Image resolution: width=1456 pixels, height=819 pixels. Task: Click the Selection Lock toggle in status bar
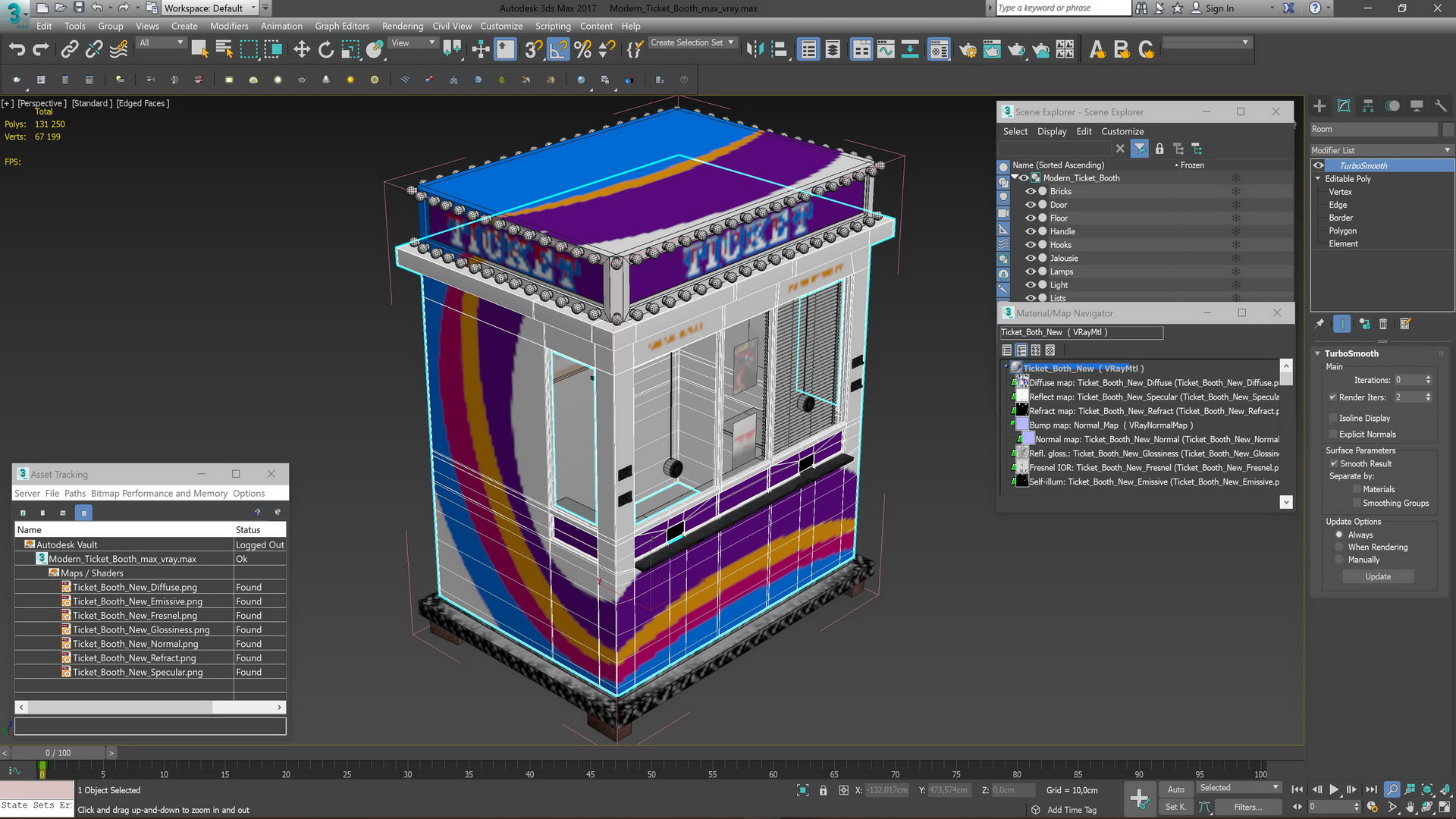(823, 790)
